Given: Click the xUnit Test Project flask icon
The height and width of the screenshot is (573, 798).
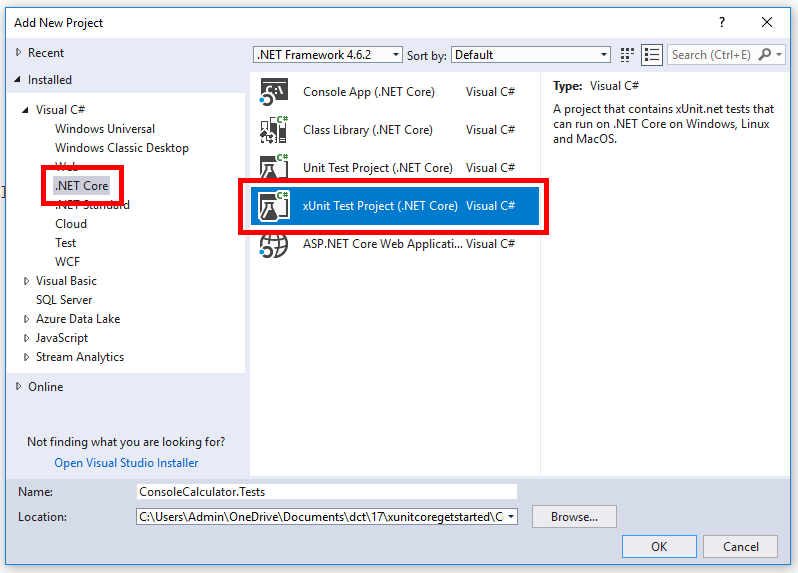Looking at the screenshot, I should [274, 206].
